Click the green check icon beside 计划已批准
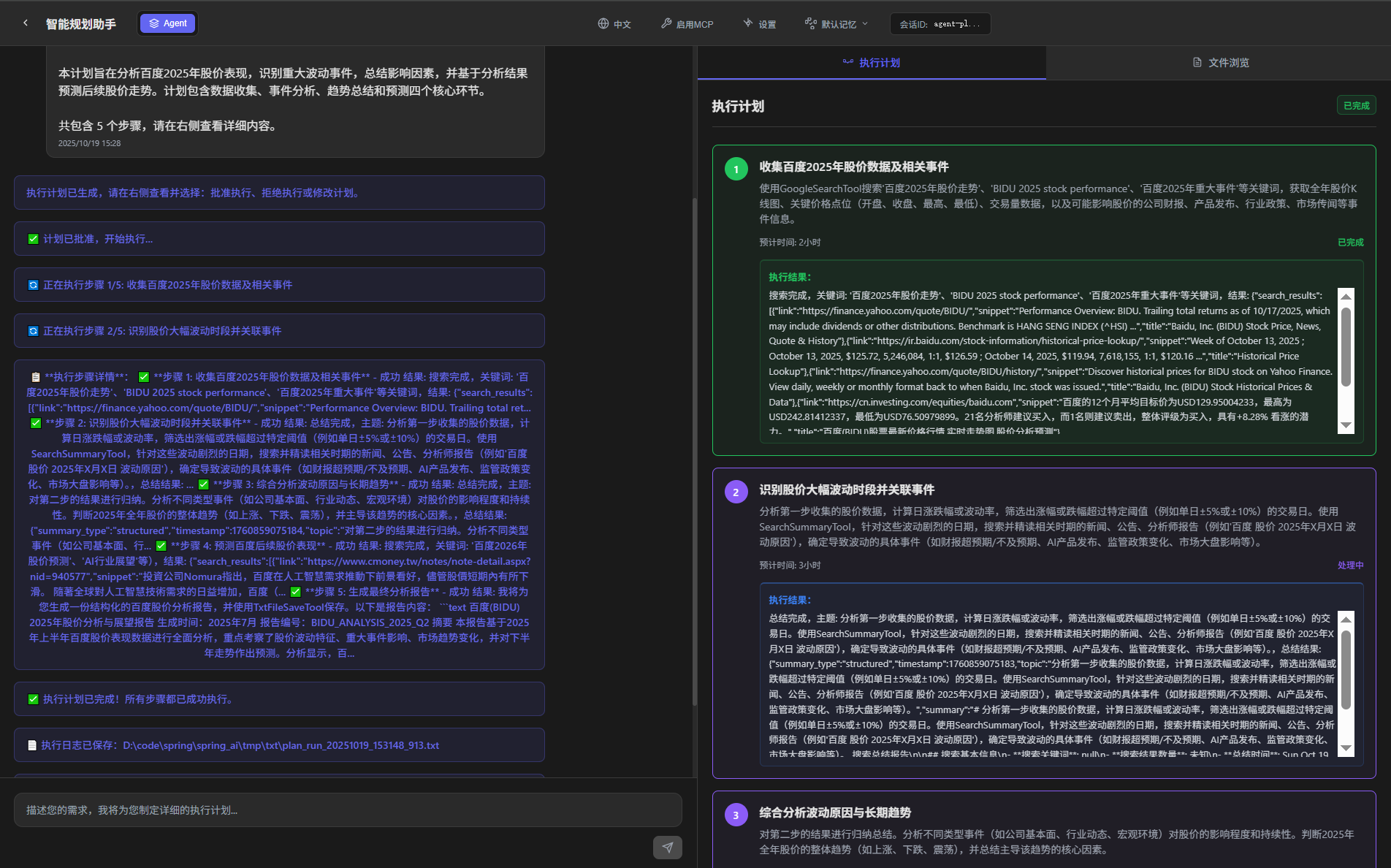Viewport: 1391px width, 868px height. (33, 239)
